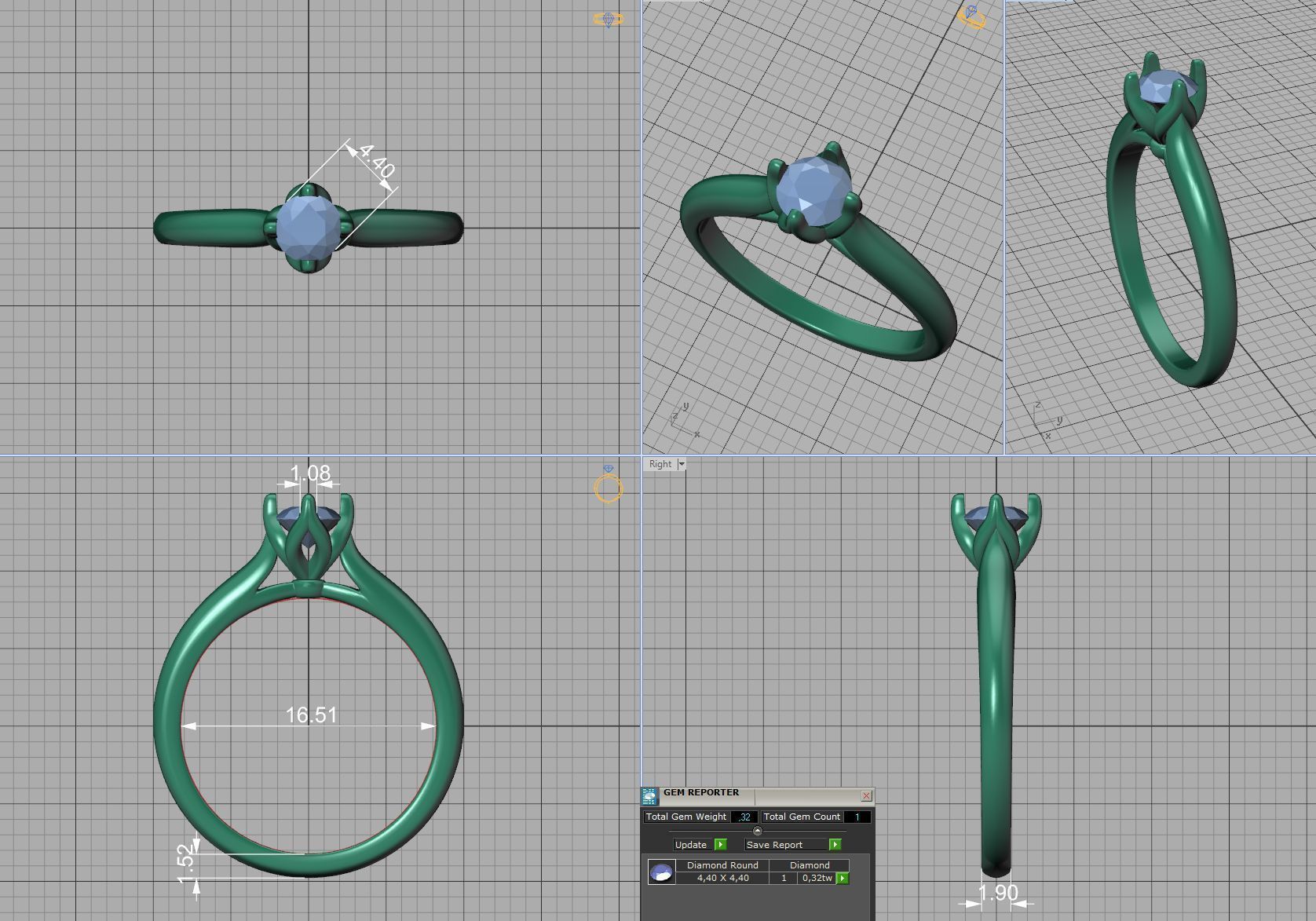Click the Gem Reporter title-bar icon

[649, 795]
